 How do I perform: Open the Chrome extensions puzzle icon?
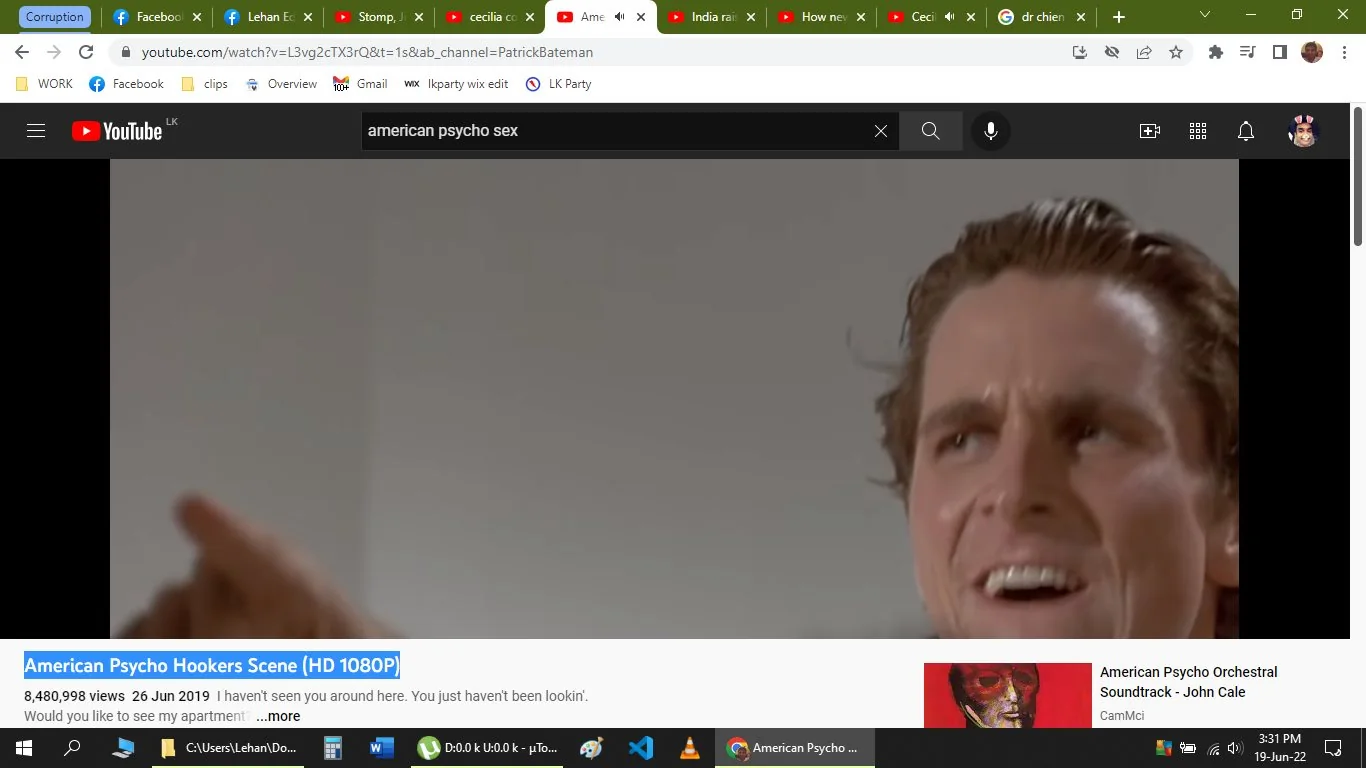(1216, 52)
